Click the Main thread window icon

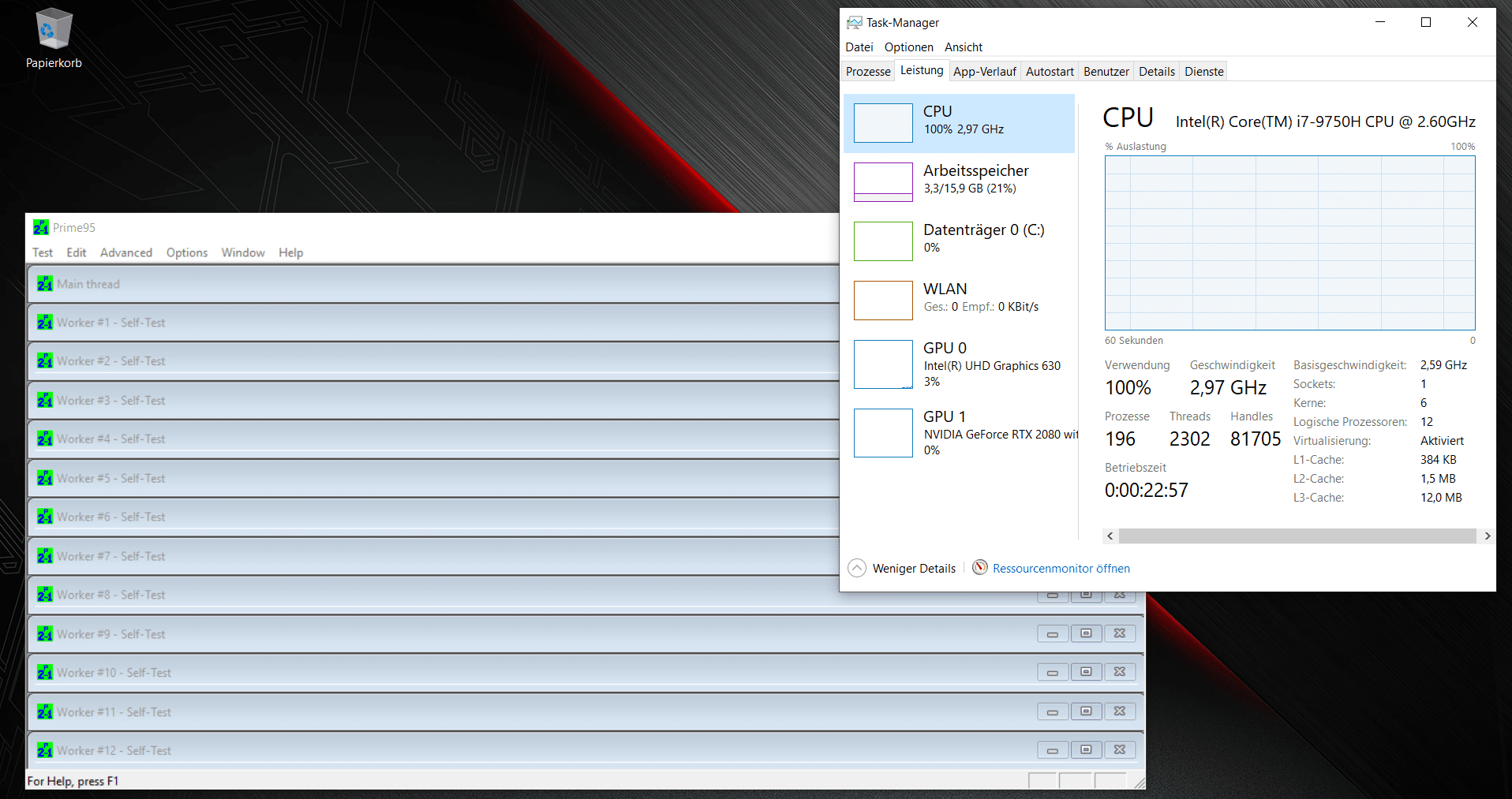[x=45, y=284]
